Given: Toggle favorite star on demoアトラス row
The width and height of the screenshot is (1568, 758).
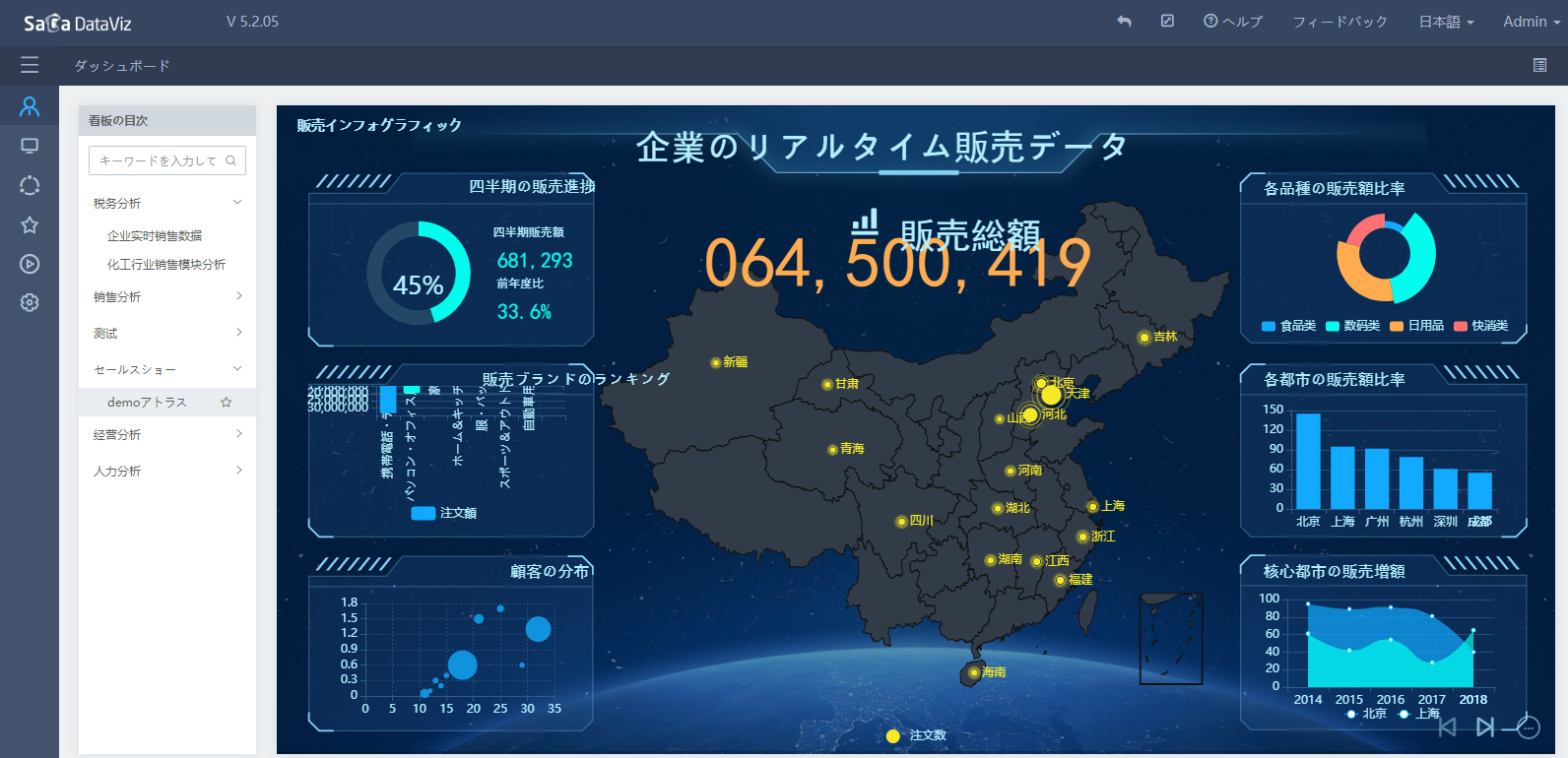Looking at the screenshot, I should 226,402.
